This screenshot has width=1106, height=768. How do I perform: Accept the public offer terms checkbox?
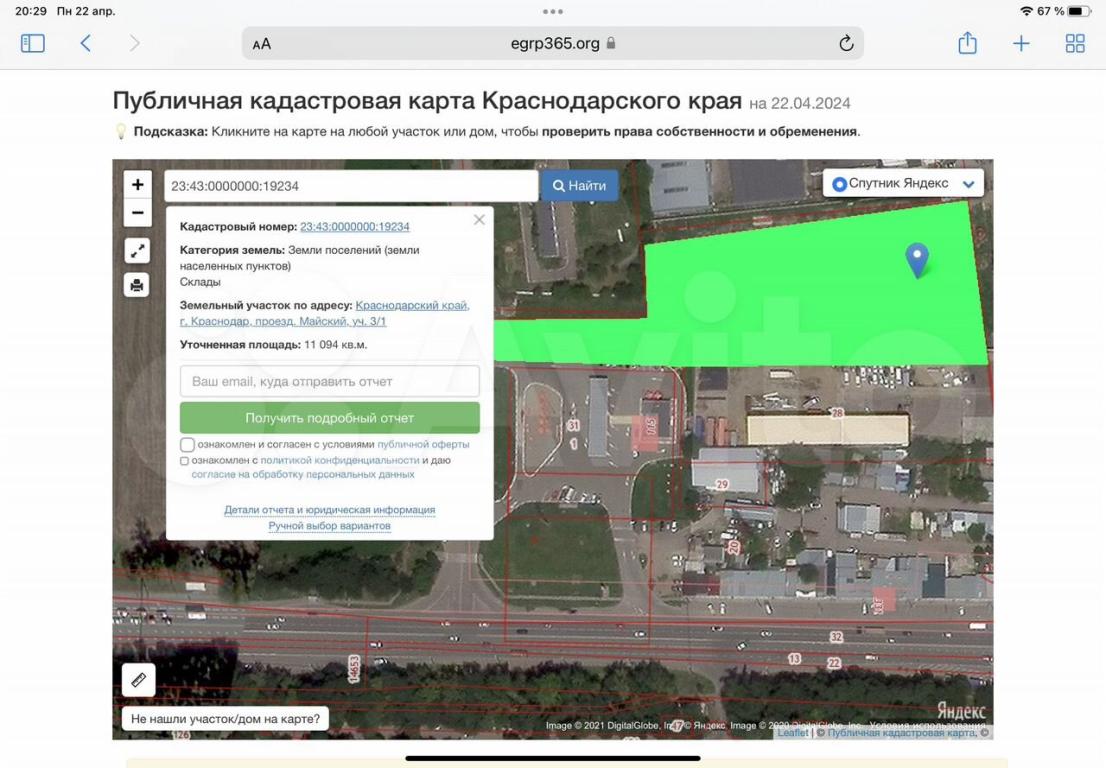coord(187,445)
